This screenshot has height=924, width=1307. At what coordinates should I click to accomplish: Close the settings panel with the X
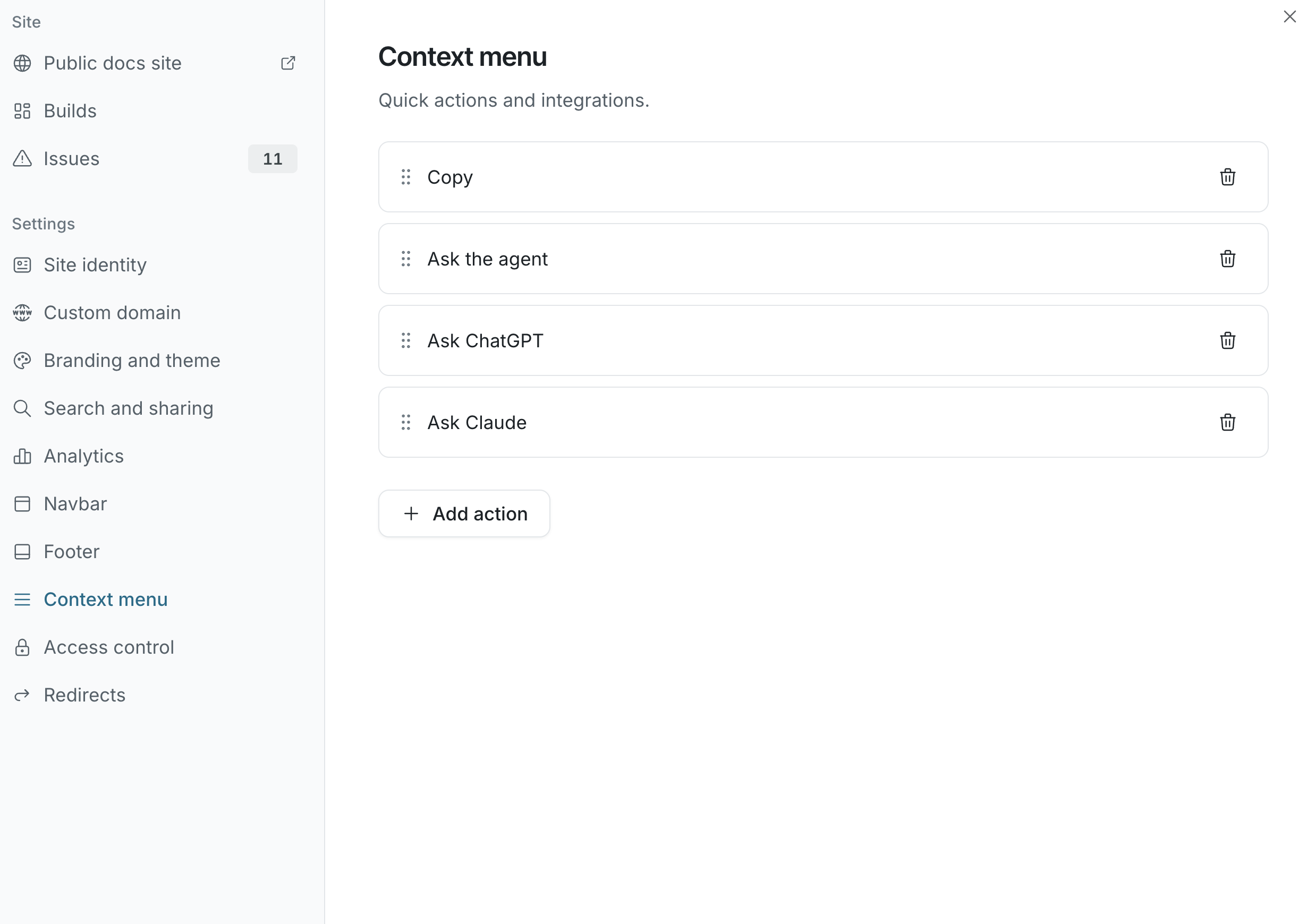point(1289,16)
